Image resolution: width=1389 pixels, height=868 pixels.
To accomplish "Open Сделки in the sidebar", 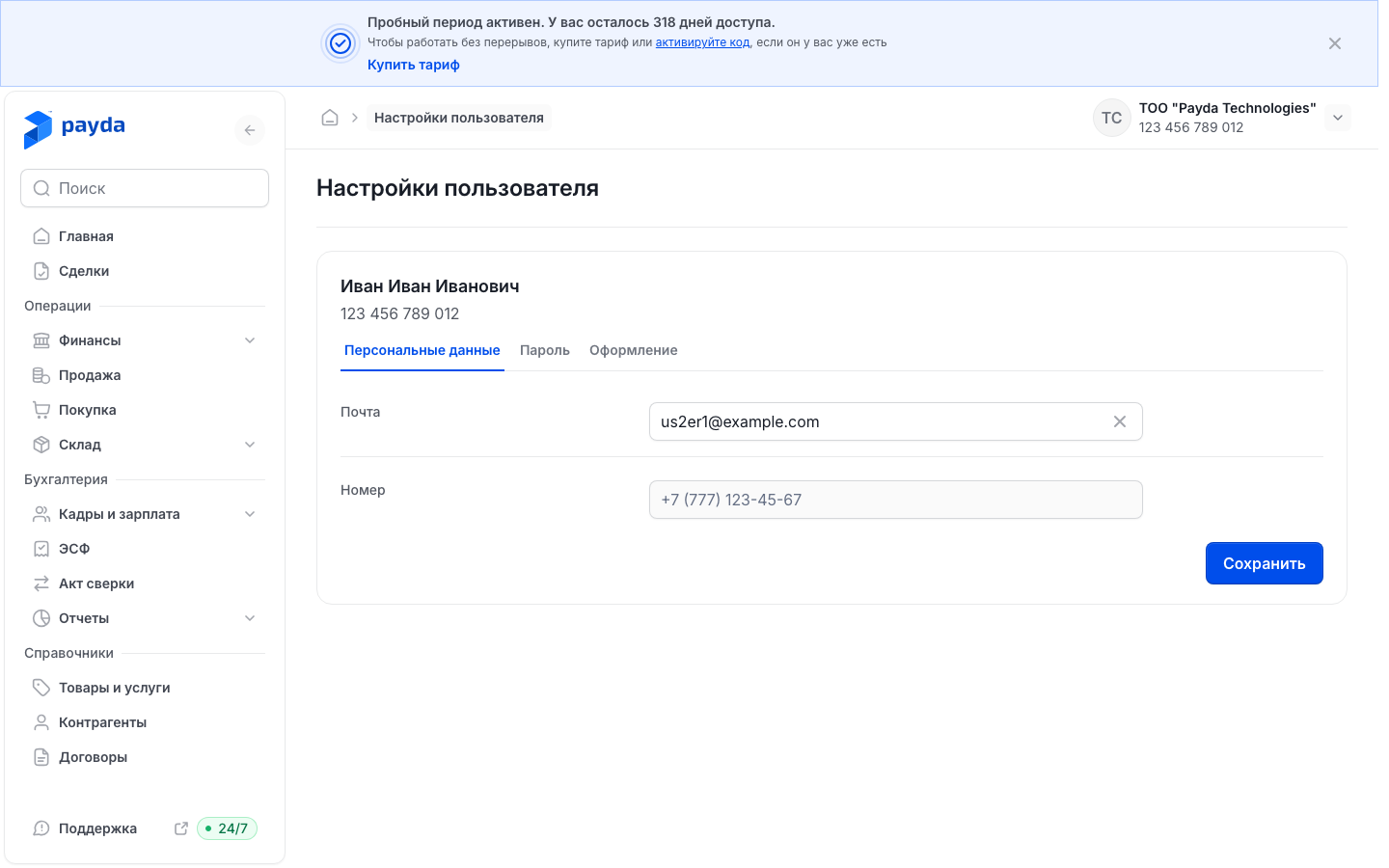I will coord(145,271).
